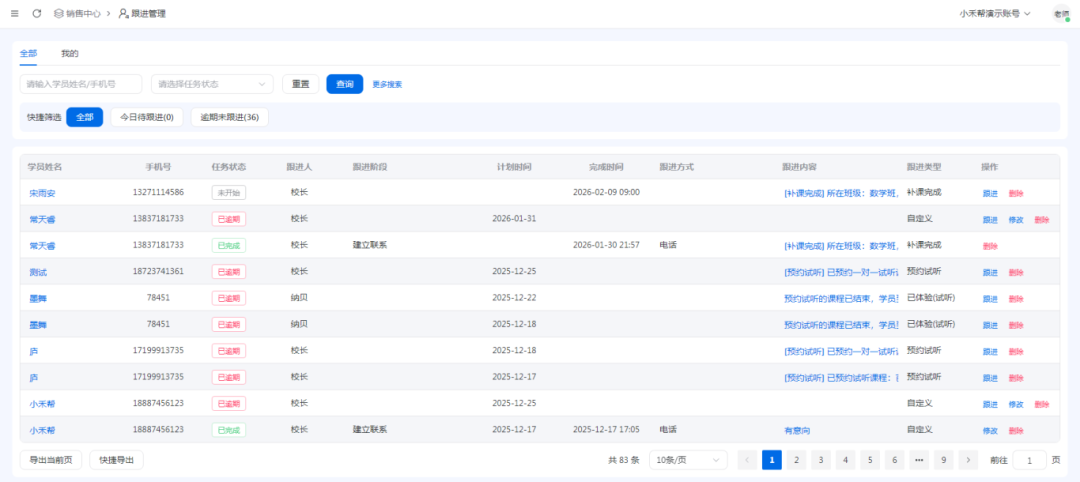Open the 请选择任务状态 dropdown

[212, 84]
